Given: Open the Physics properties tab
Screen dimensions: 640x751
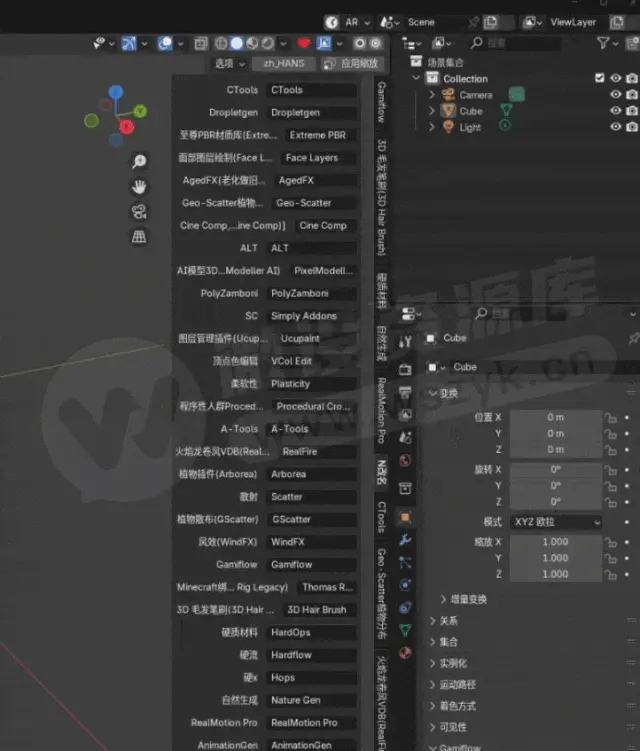Looking at the screenshot, I should [405, 585].
